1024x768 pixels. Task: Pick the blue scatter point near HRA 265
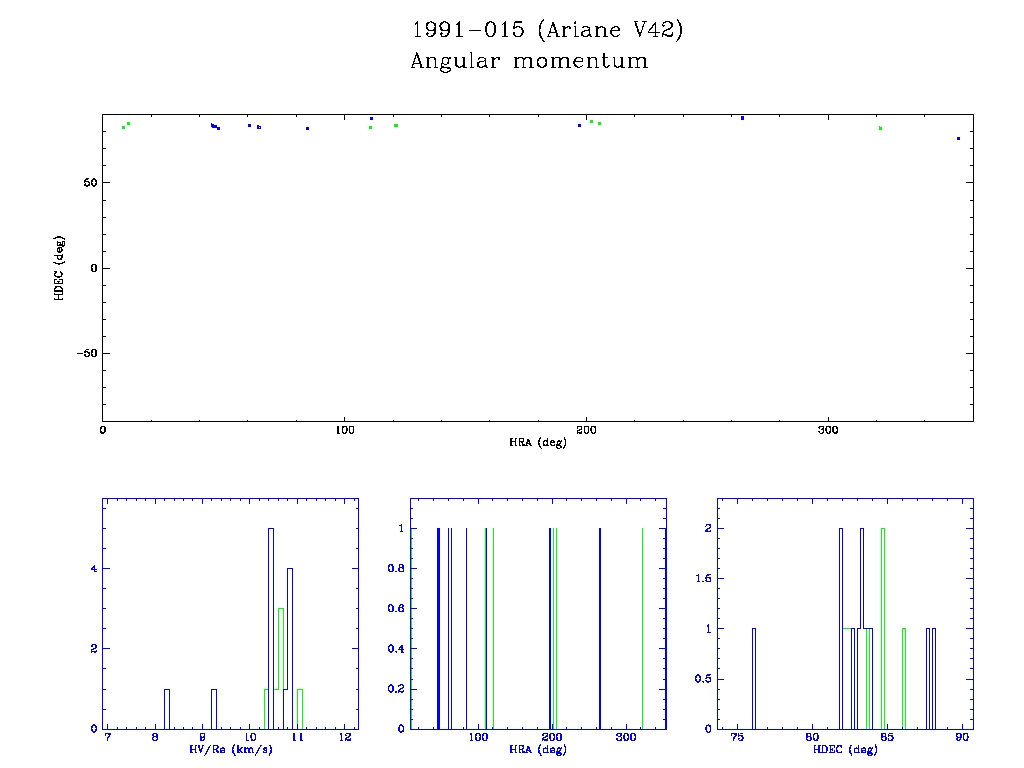(742, 118)
